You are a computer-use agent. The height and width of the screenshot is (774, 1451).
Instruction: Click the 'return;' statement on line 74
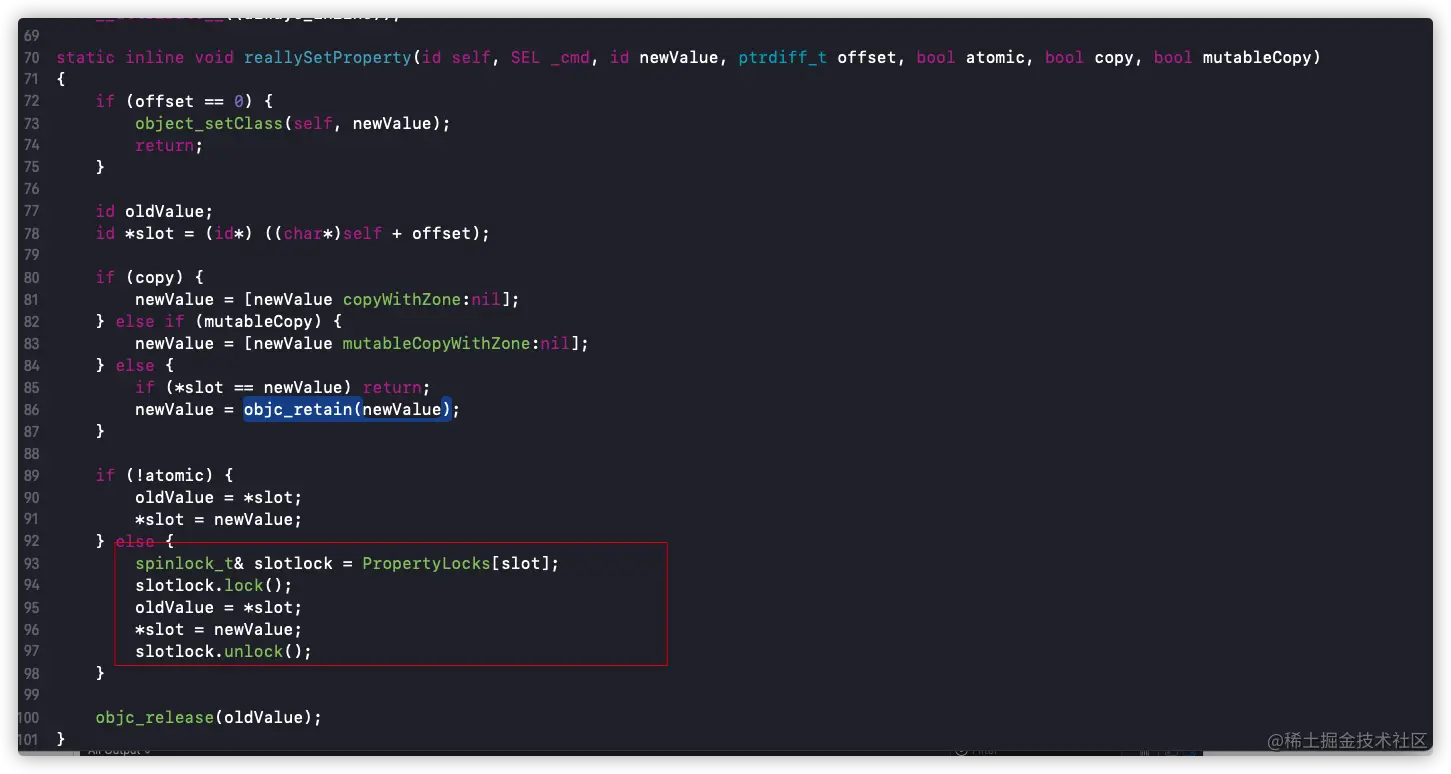coord(170,145)
